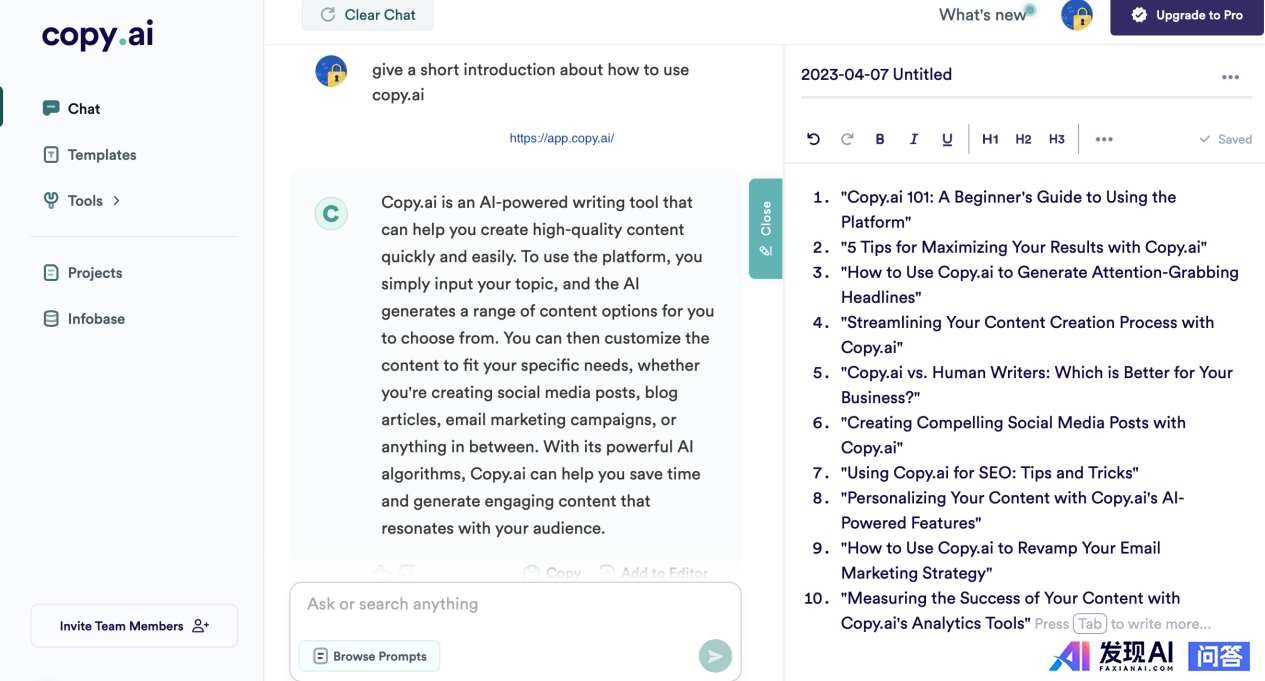Click the Tab key hint to write more
The image size is (1265, 681).
(1090, 624)
